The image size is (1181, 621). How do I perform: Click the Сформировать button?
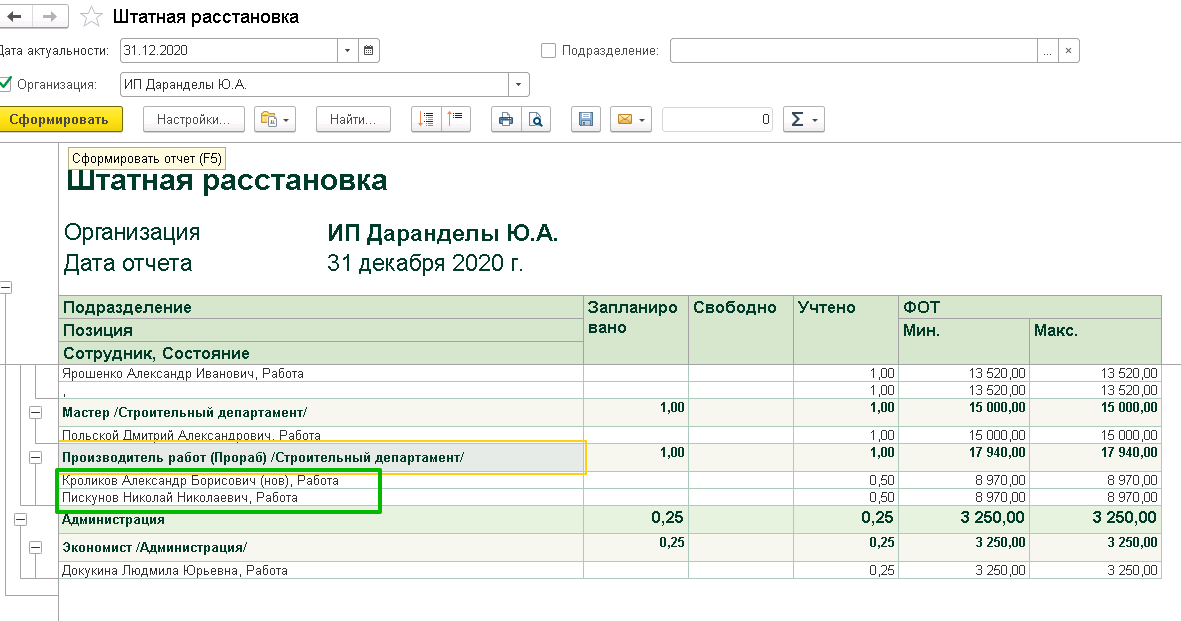[x=61, y=119]
